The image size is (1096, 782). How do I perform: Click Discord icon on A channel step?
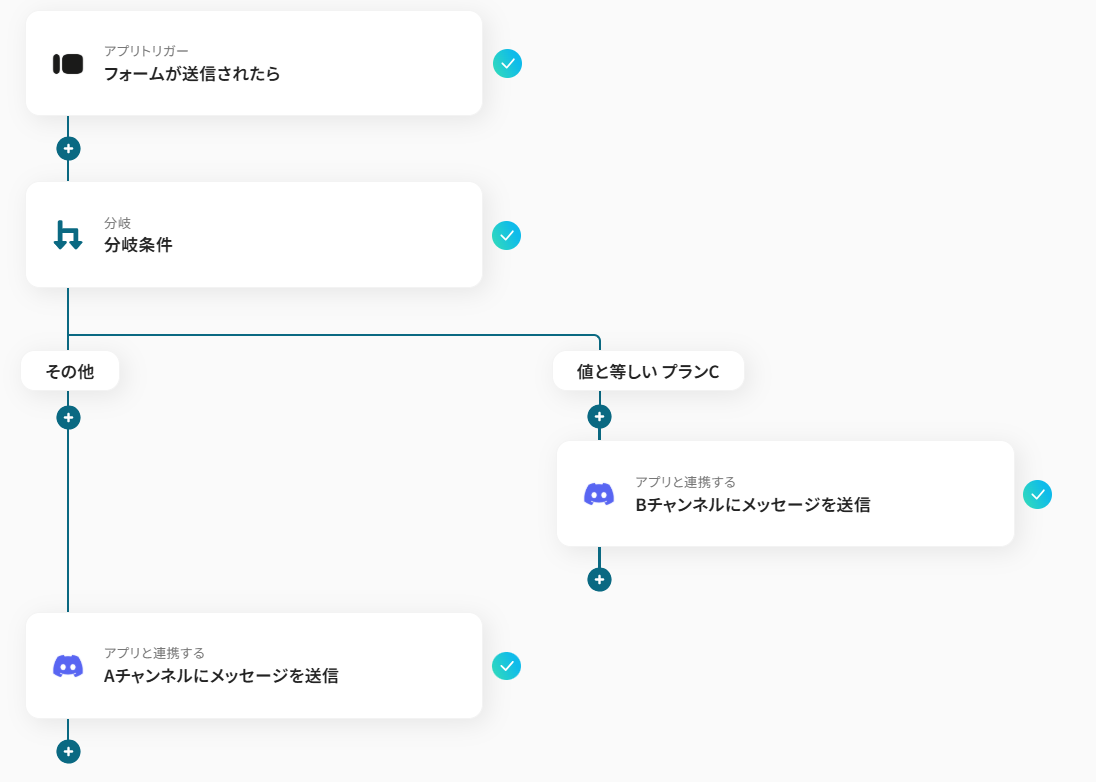[x=68, y=666]
